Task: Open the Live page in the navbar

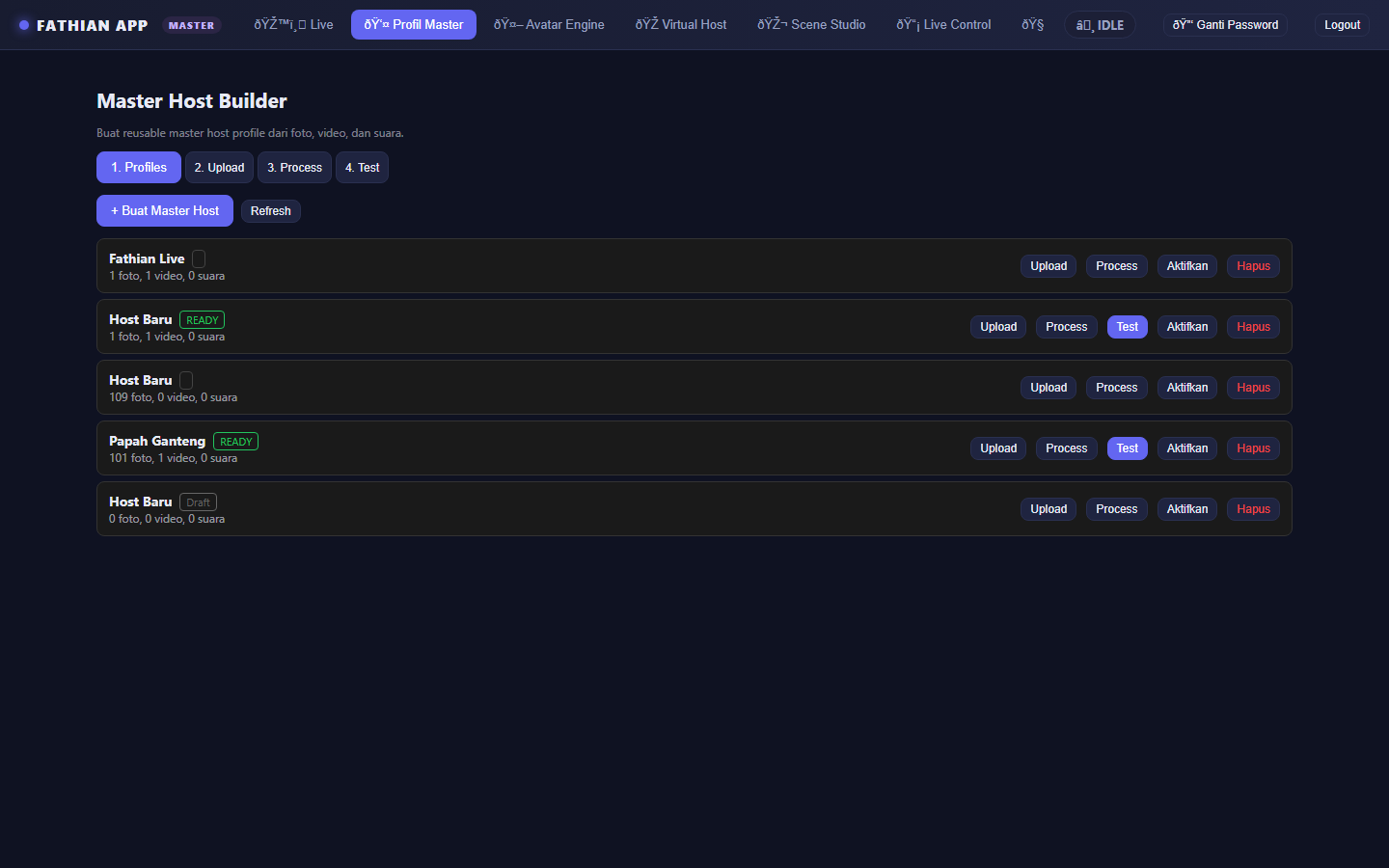Action: [x=293, y=25]
